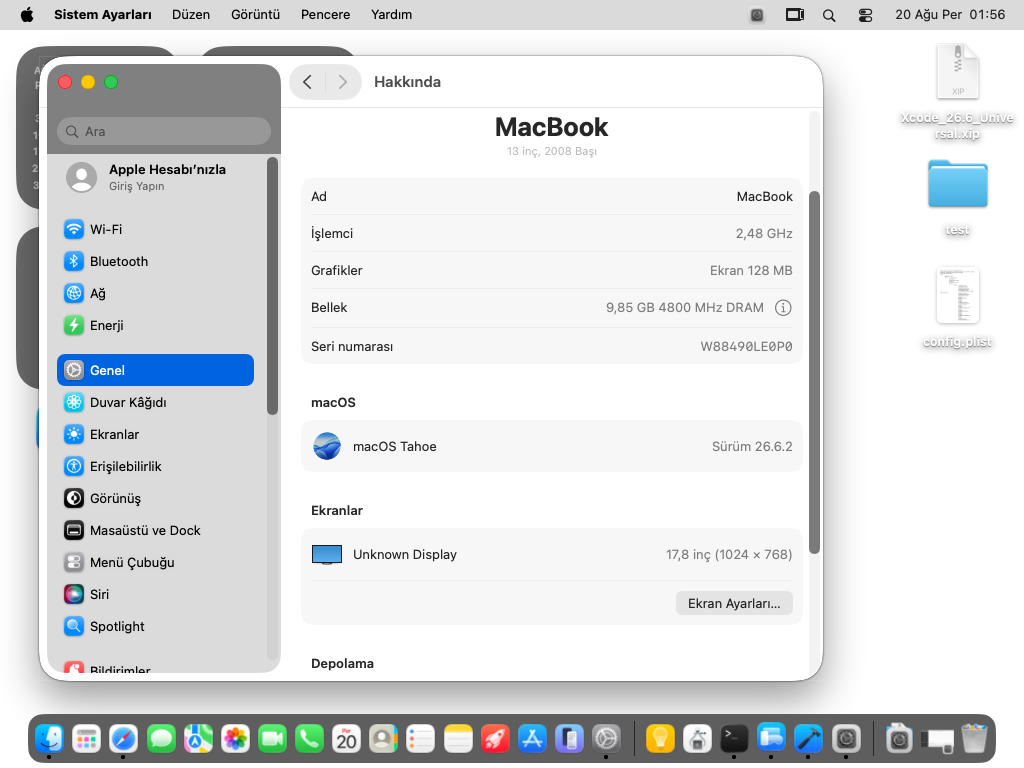Screen dimensions: 1024x768
Task: Open Siri settings in the sidebar
Action: [x=155, y=594]
